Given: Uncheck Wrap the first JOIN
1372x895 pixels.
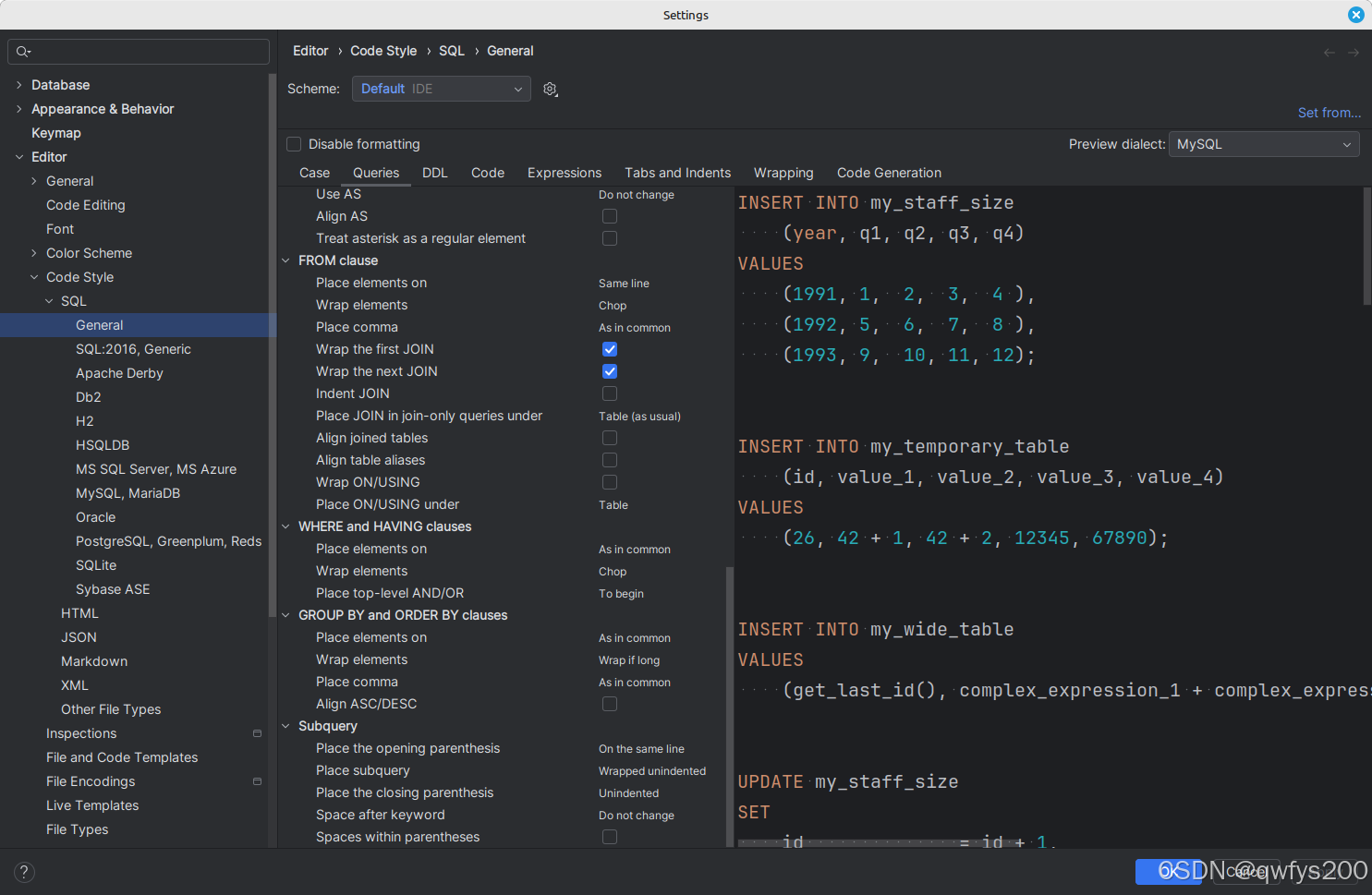Looking at the screenshot, I should point(610,349).
